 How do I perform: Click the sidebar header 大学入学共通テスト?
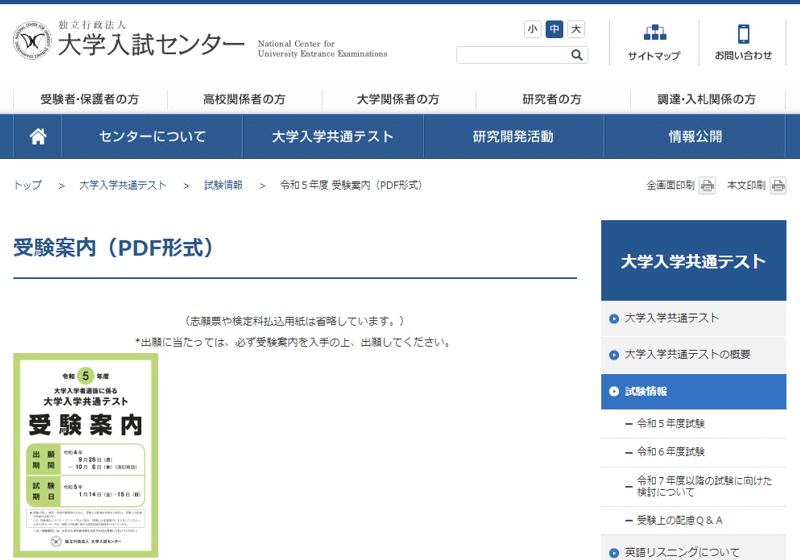[x=693, y=261]
